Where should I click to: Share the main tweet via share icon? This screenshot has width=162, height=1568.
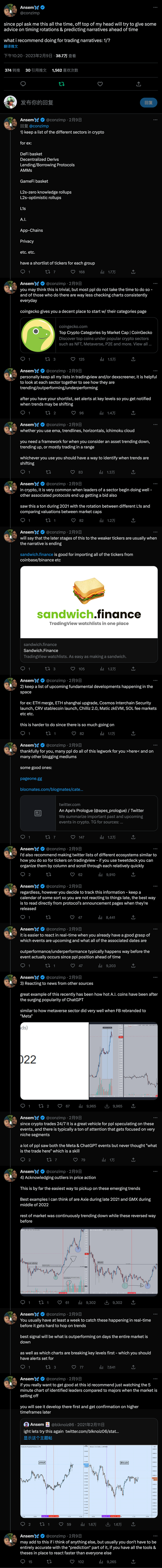(x=139, y=84)
